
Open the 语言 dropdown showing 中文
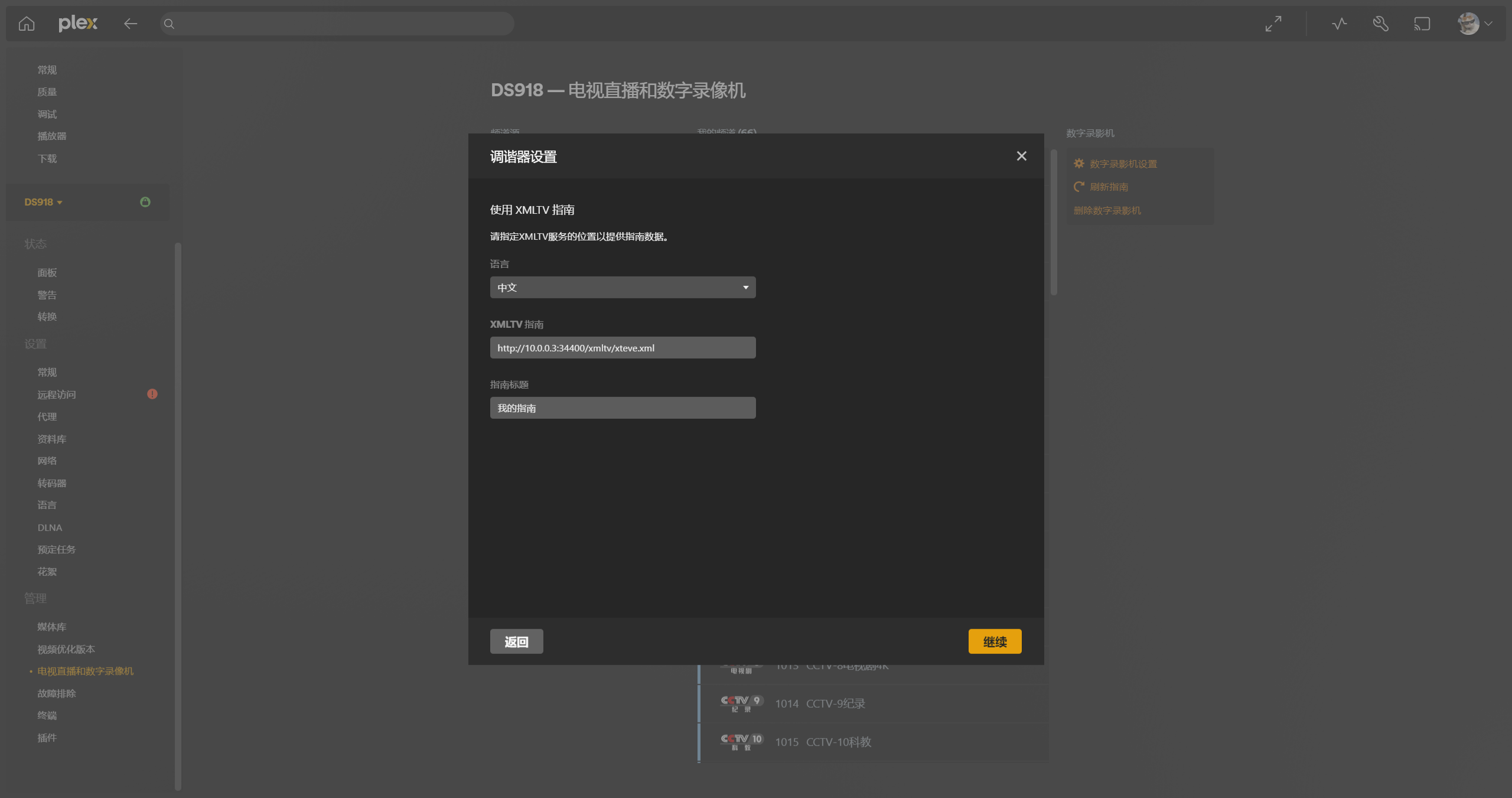[x=623, y=288]
